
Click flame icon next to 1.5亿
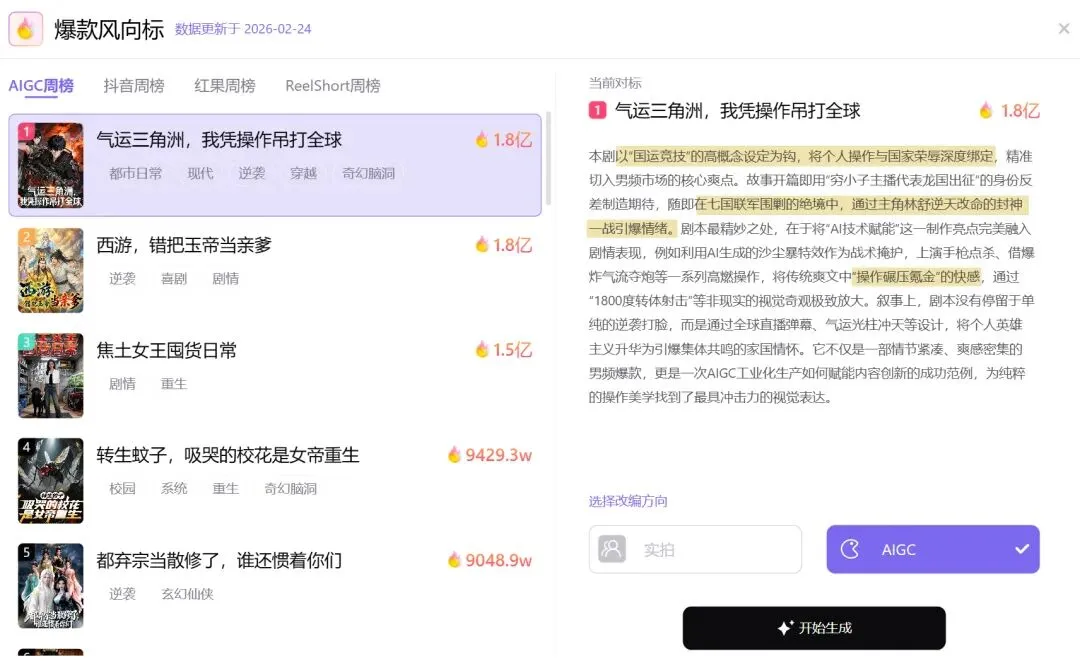[481, 350]
